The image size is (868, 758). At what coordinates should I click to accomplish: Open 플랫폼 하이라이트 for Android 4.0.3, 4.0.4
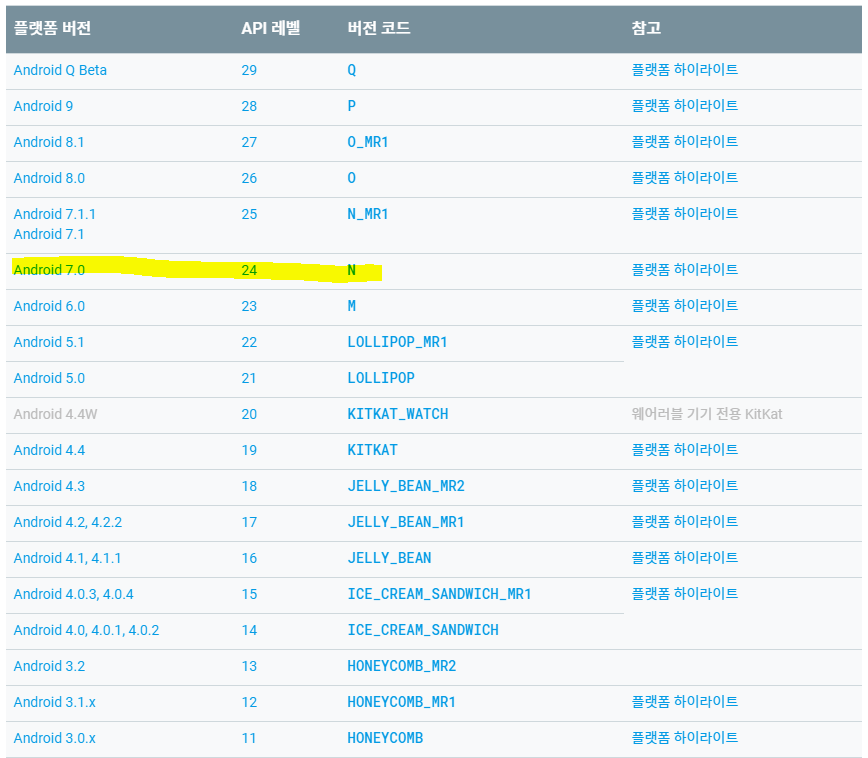click(x=685, y=594)
